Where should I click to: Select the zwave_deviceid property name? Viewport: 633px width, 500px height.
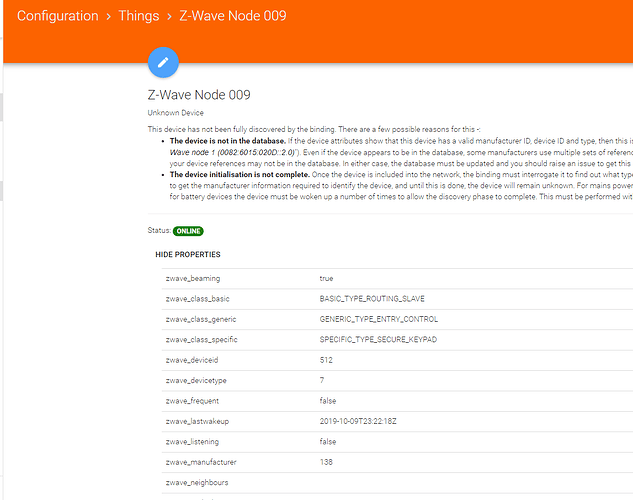(192, 360)
